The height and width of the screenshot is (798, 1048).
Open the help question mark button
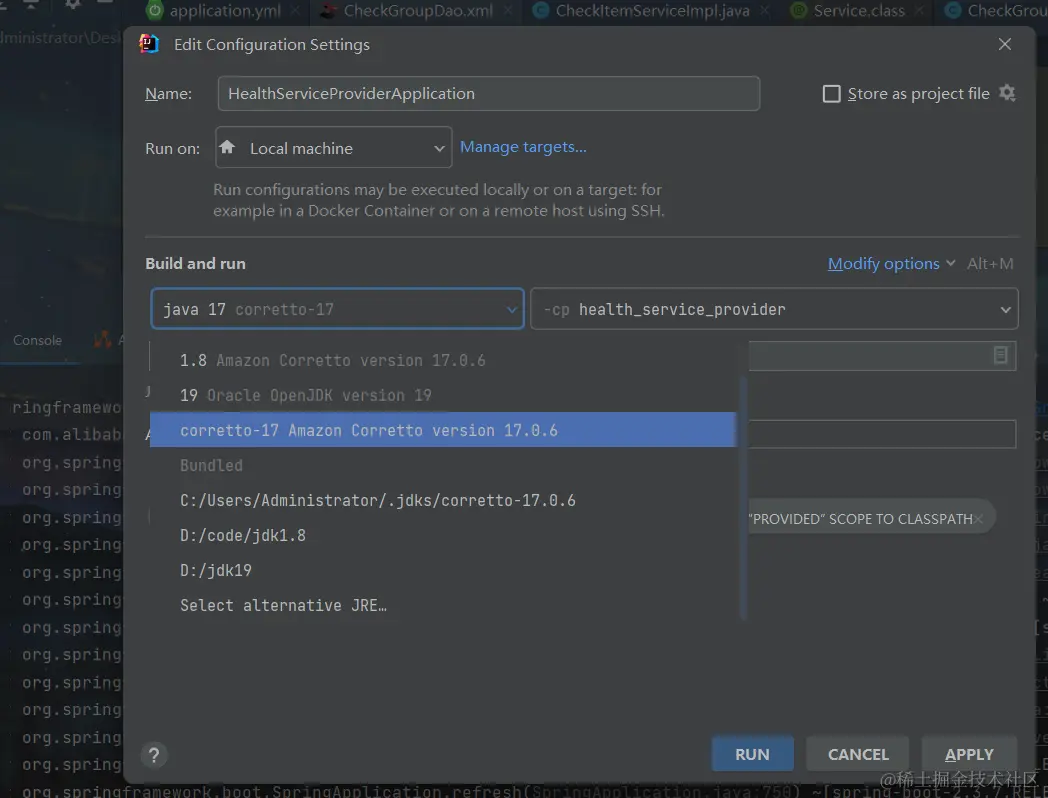click(154, 755)
